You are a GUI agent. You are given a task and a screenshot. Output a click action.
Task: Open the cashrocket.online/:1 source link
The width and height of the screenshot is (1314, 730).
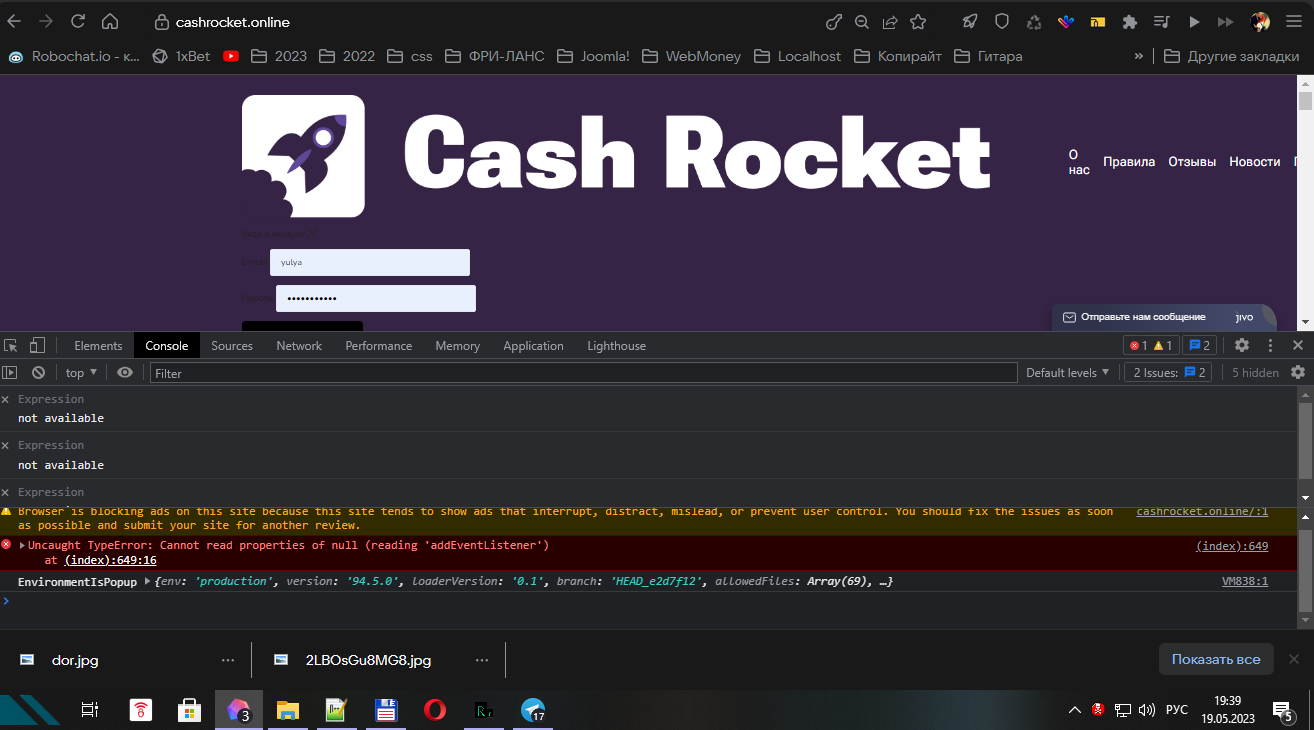tap(1202, 511)
